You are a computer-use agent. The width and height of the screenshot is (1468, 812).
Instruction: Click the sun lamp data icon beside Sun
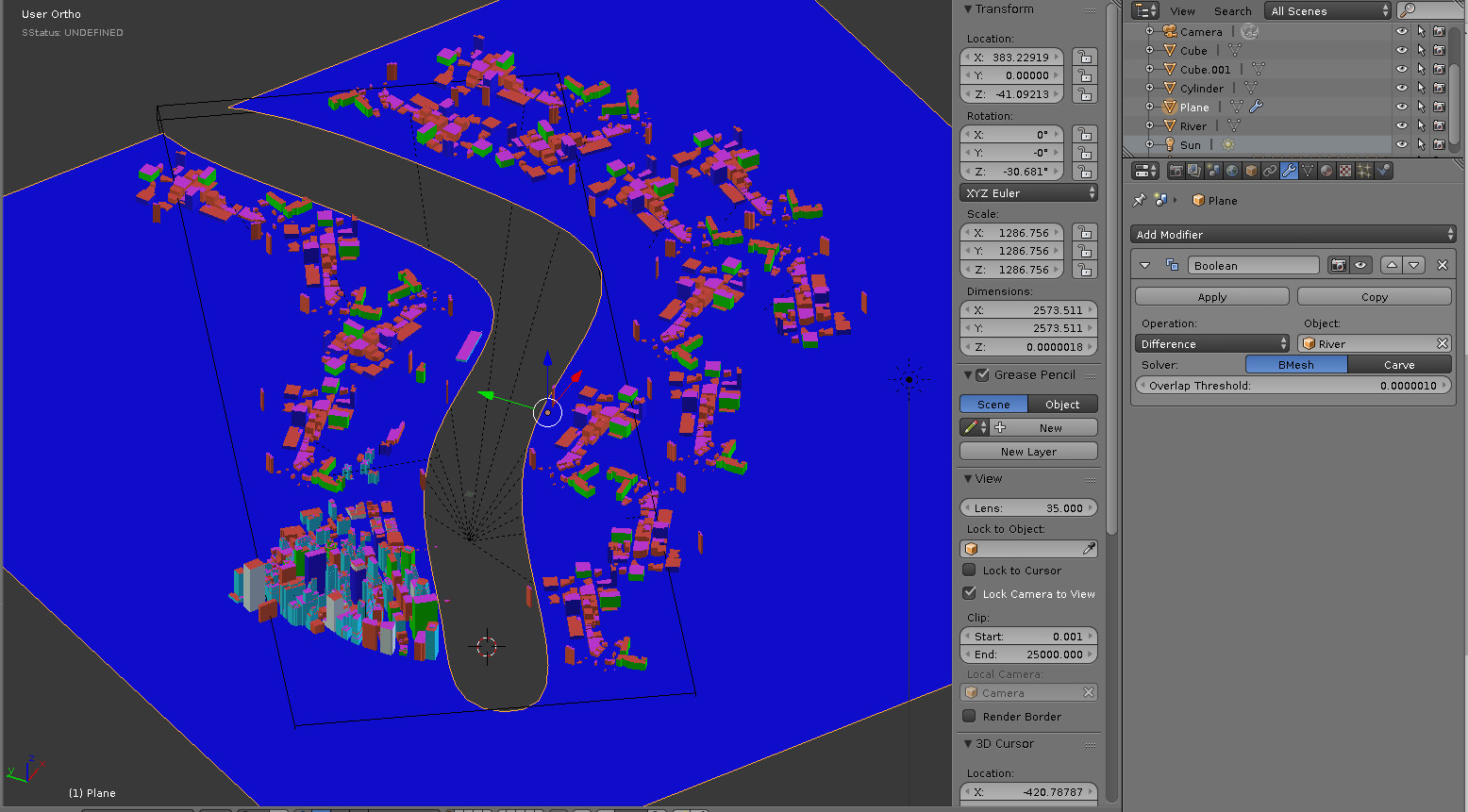[x=1228, y=144]
